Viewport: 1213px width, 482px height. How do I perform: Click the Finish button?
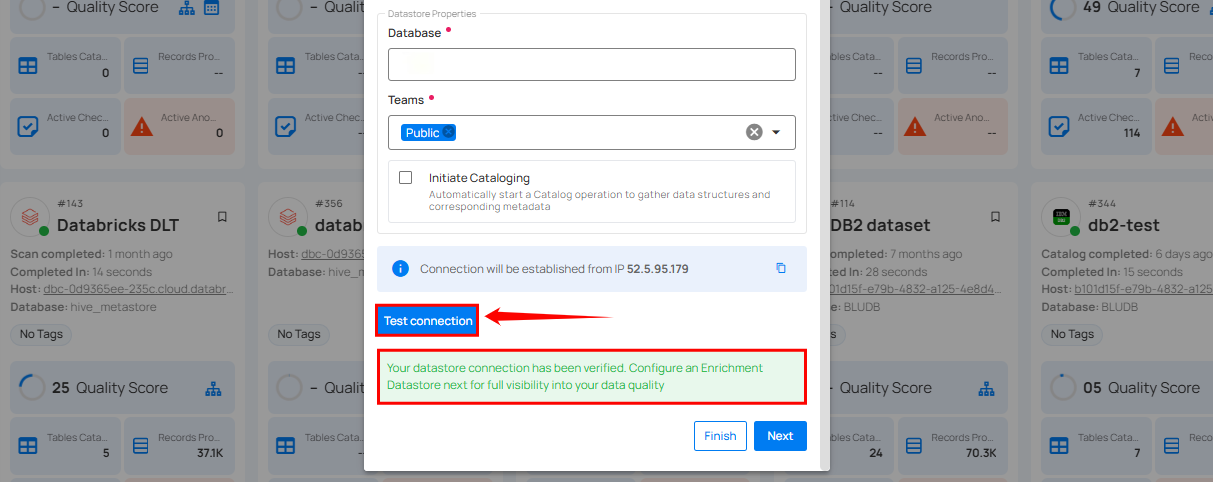720,436
